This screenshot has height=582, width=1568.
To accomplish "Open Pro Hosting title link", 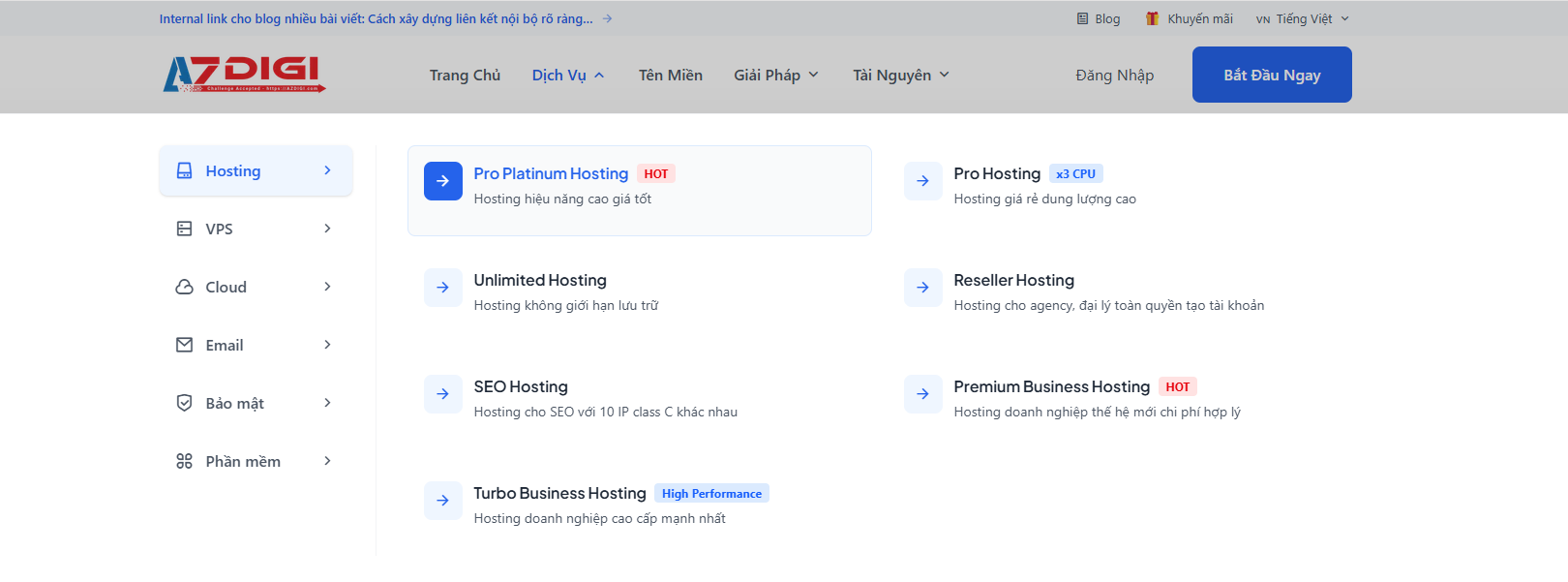I will (997, 173).
